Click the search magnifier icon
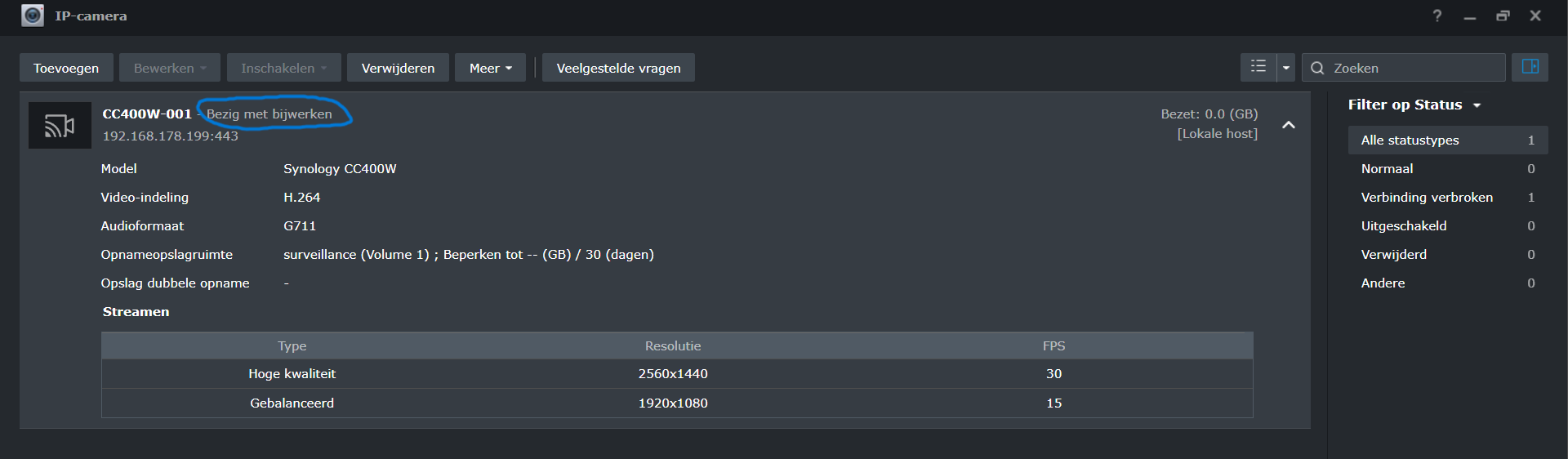The width and height of the screenshot is (1568, 459). pos(1317,68)
